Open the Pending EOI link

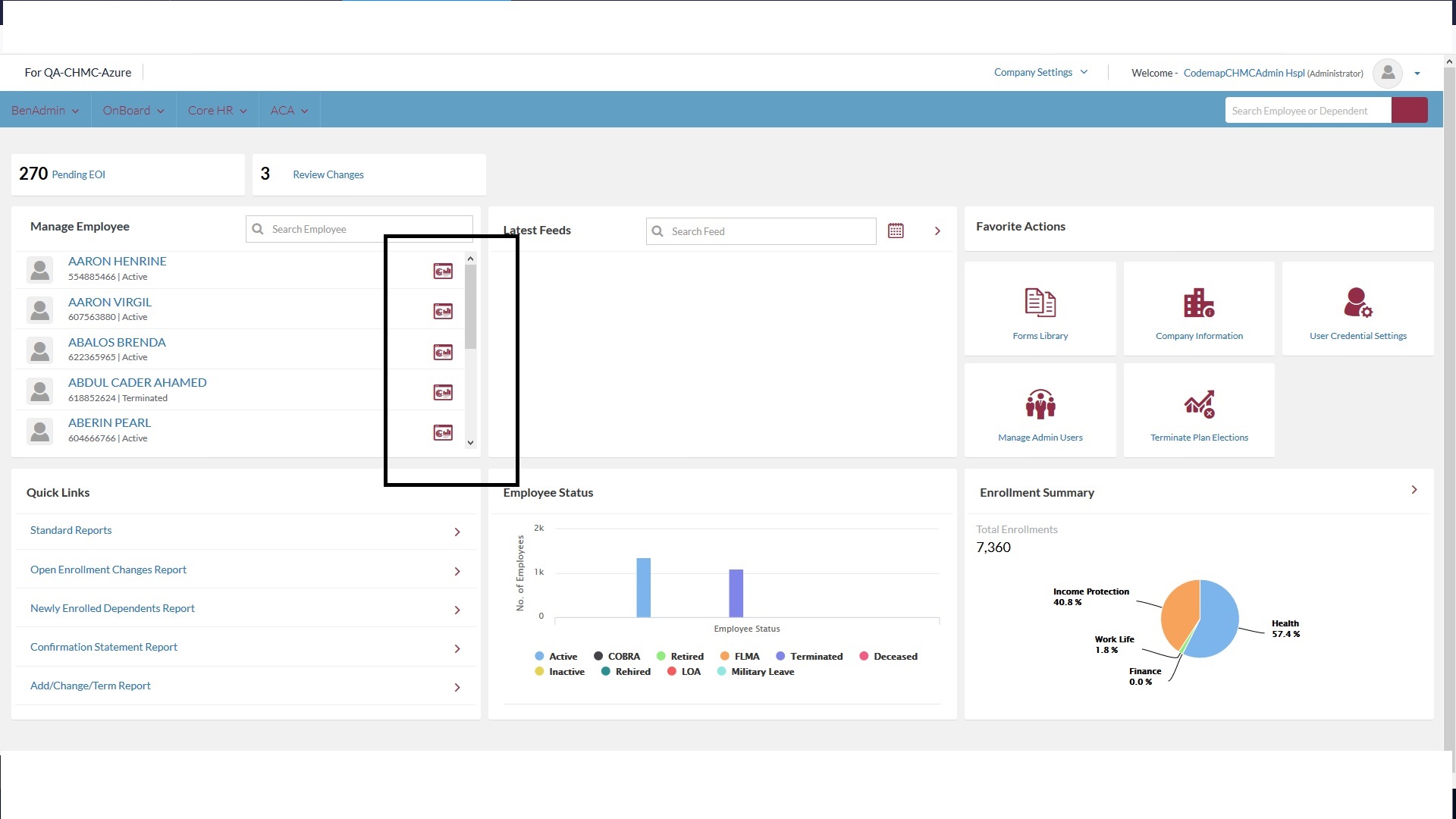click(x=78, y=174)
